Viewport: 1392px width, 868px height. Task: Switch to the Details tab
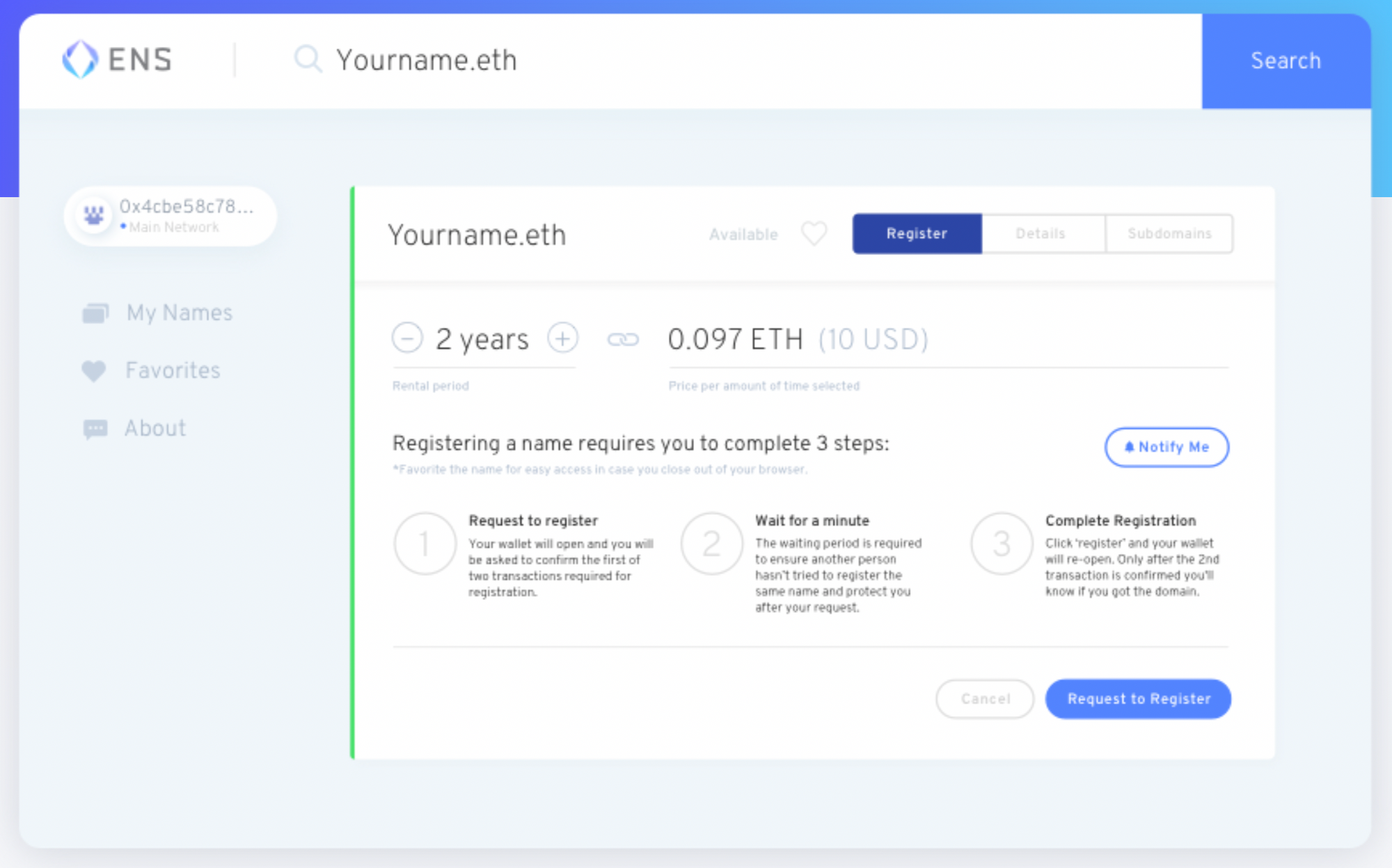coord(1041,233)
